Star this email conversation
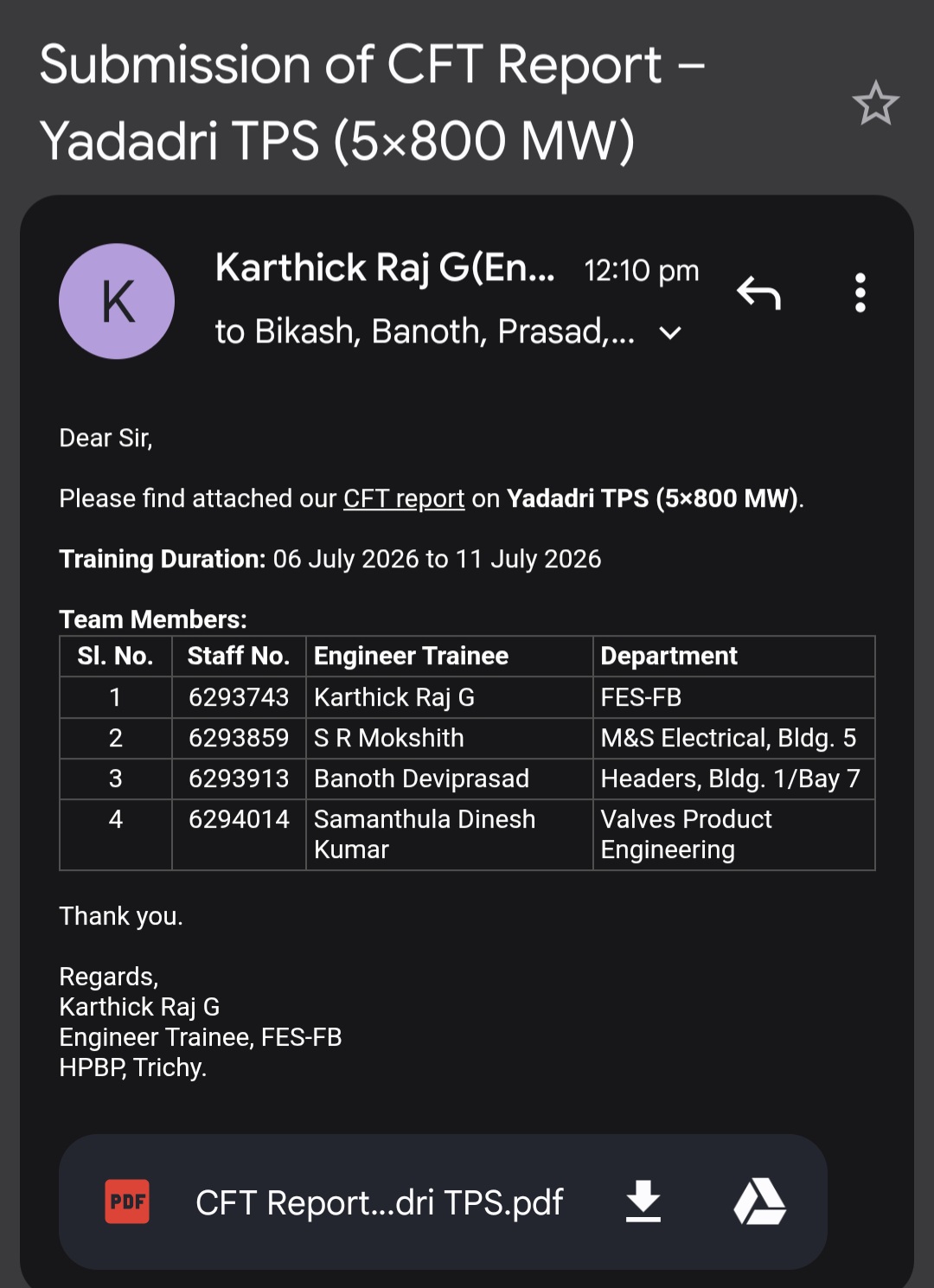 (x=875, y=103)
